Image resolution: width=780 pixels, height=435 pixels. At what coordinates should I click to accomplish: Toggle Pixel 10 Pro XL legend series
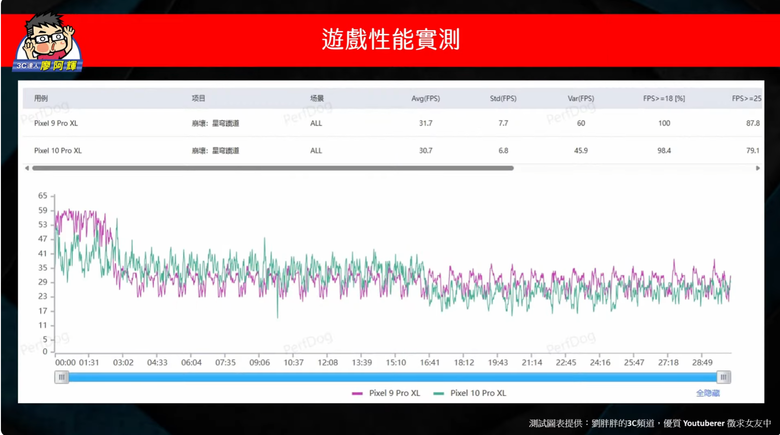click(470, 393)
